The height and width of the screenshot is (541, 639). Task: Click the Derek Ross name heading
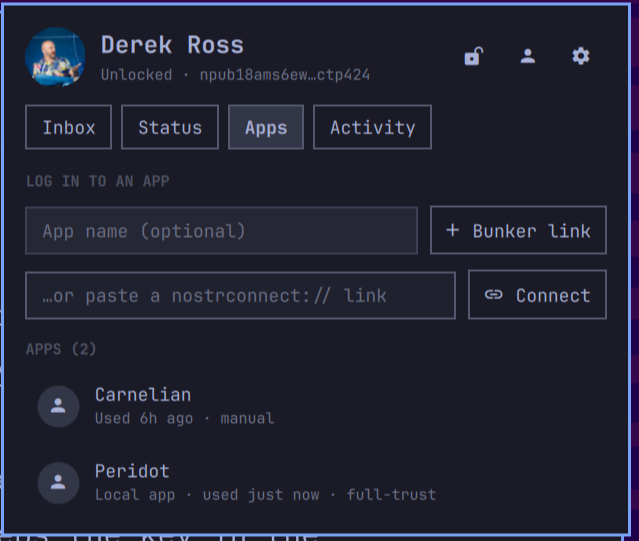tap(172, 44)
